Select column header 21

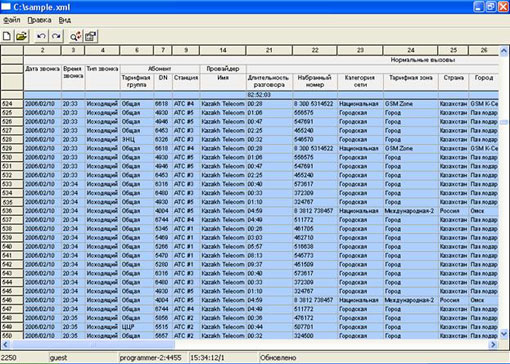tap(269, 50)
